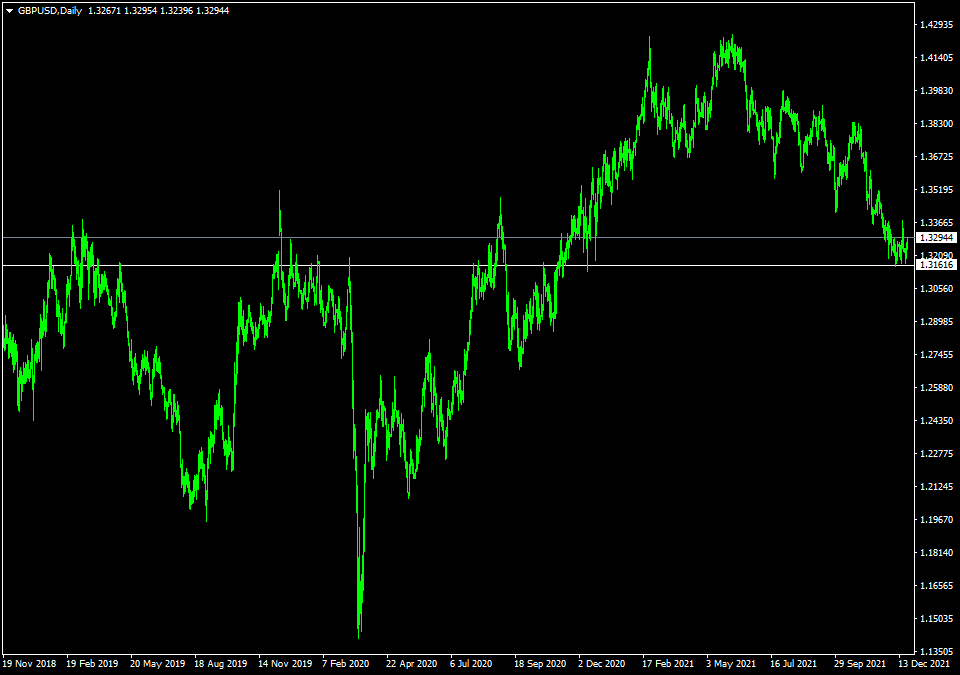The height and width of the screenshot is (675, 960).
Task: Click the 1.25880 price scale label
Action: pyautogui.click(x=937, y=388)
